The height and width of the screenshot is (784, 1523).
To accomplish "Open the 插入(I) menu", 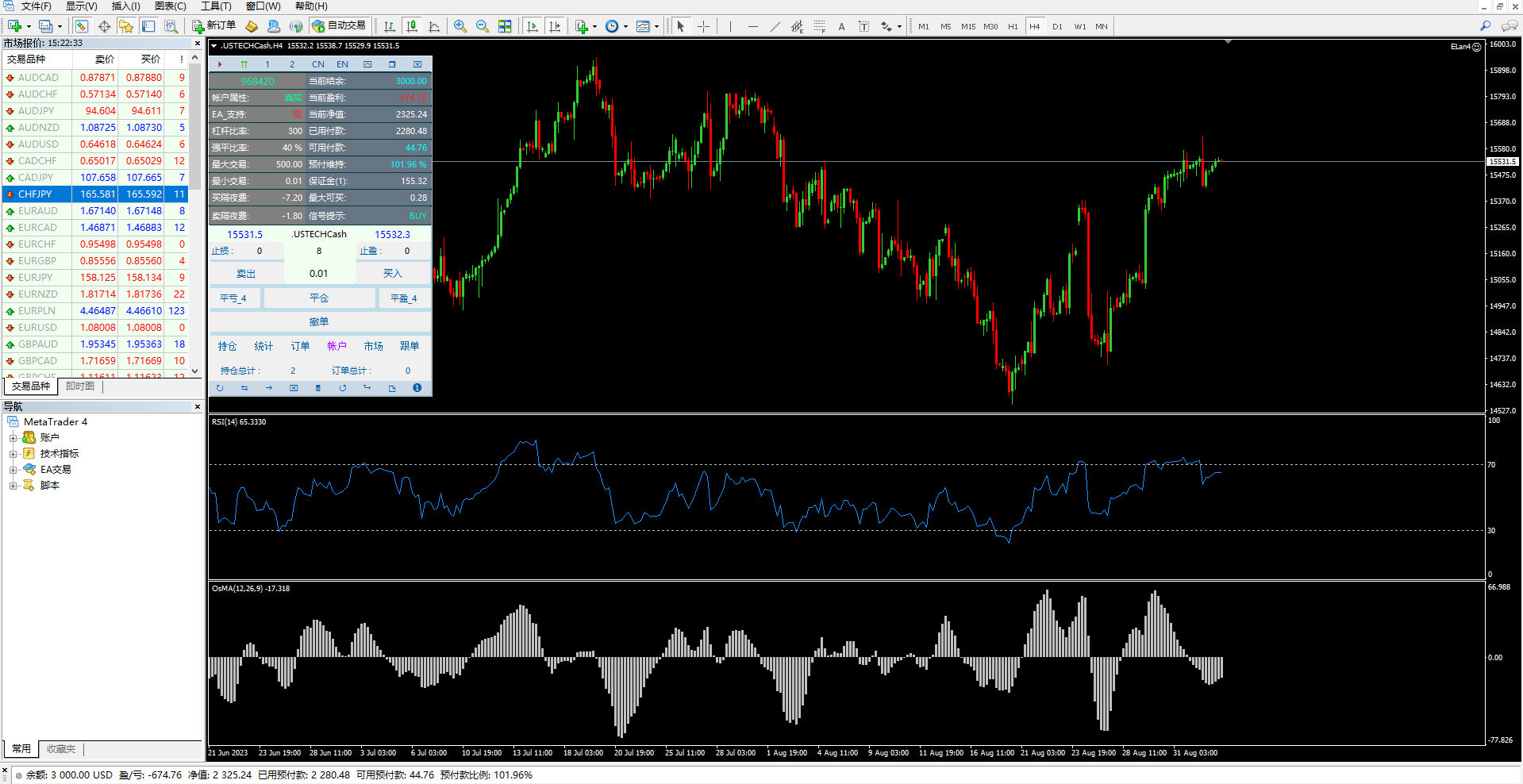I will click(125, 6).
